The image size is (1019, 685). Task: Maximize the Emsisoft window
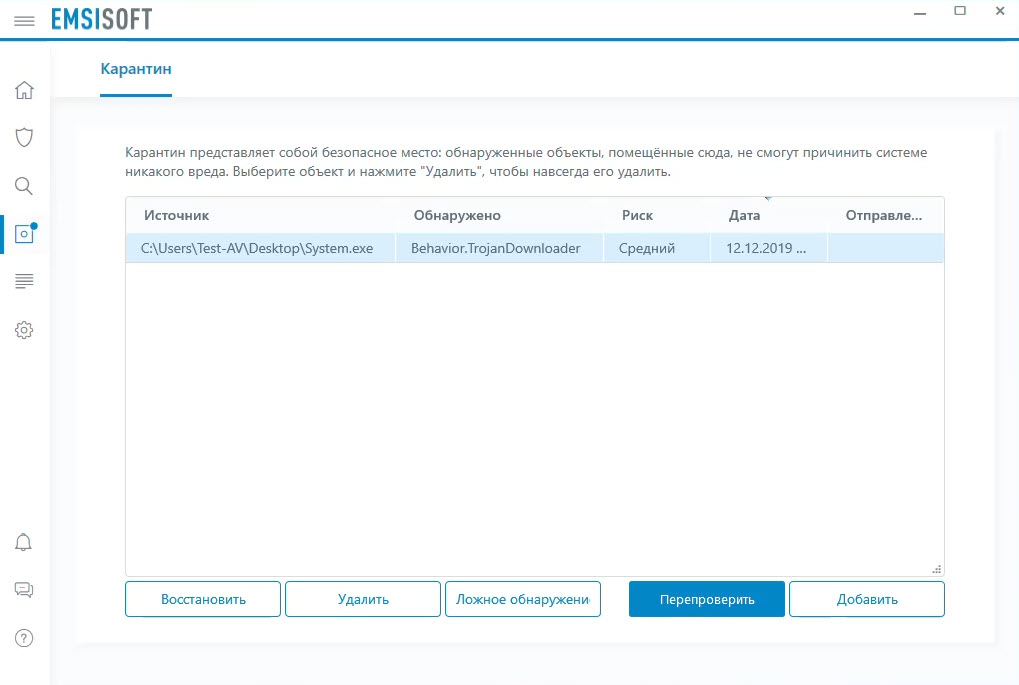(x=960, y=10)
